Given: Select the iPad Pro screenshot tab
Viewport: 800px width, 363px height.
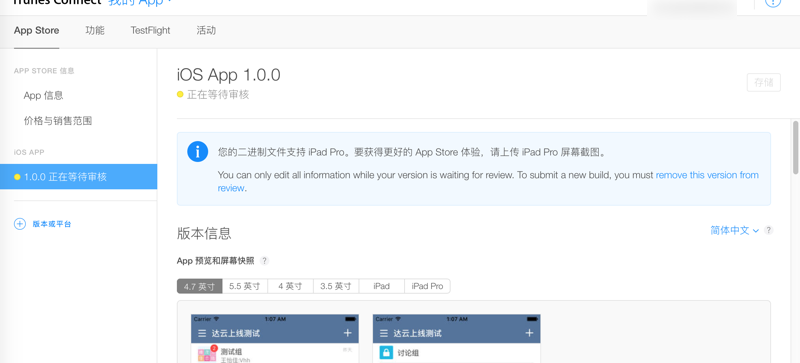Looking at the screenshot, I should click(428, 286).
